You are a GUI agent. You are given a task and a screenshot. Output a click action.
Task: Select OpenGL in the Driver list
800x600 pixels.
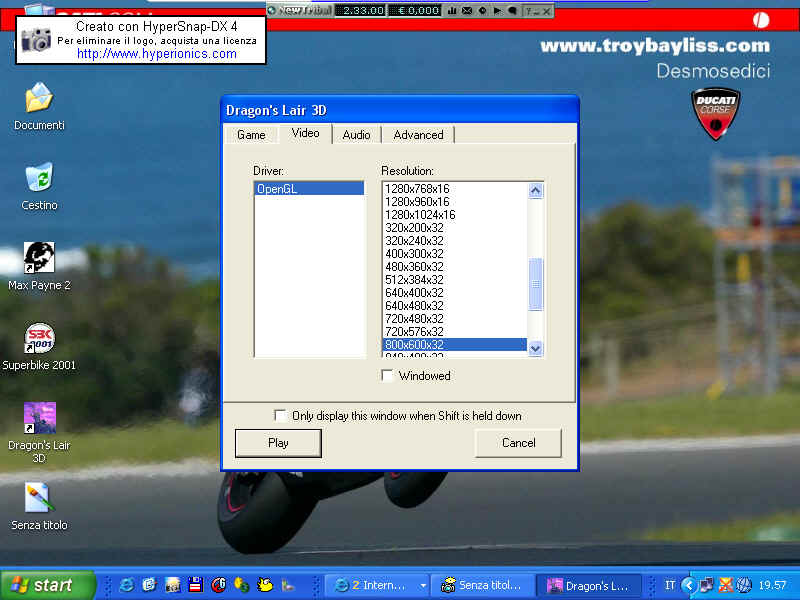[309, 189]
